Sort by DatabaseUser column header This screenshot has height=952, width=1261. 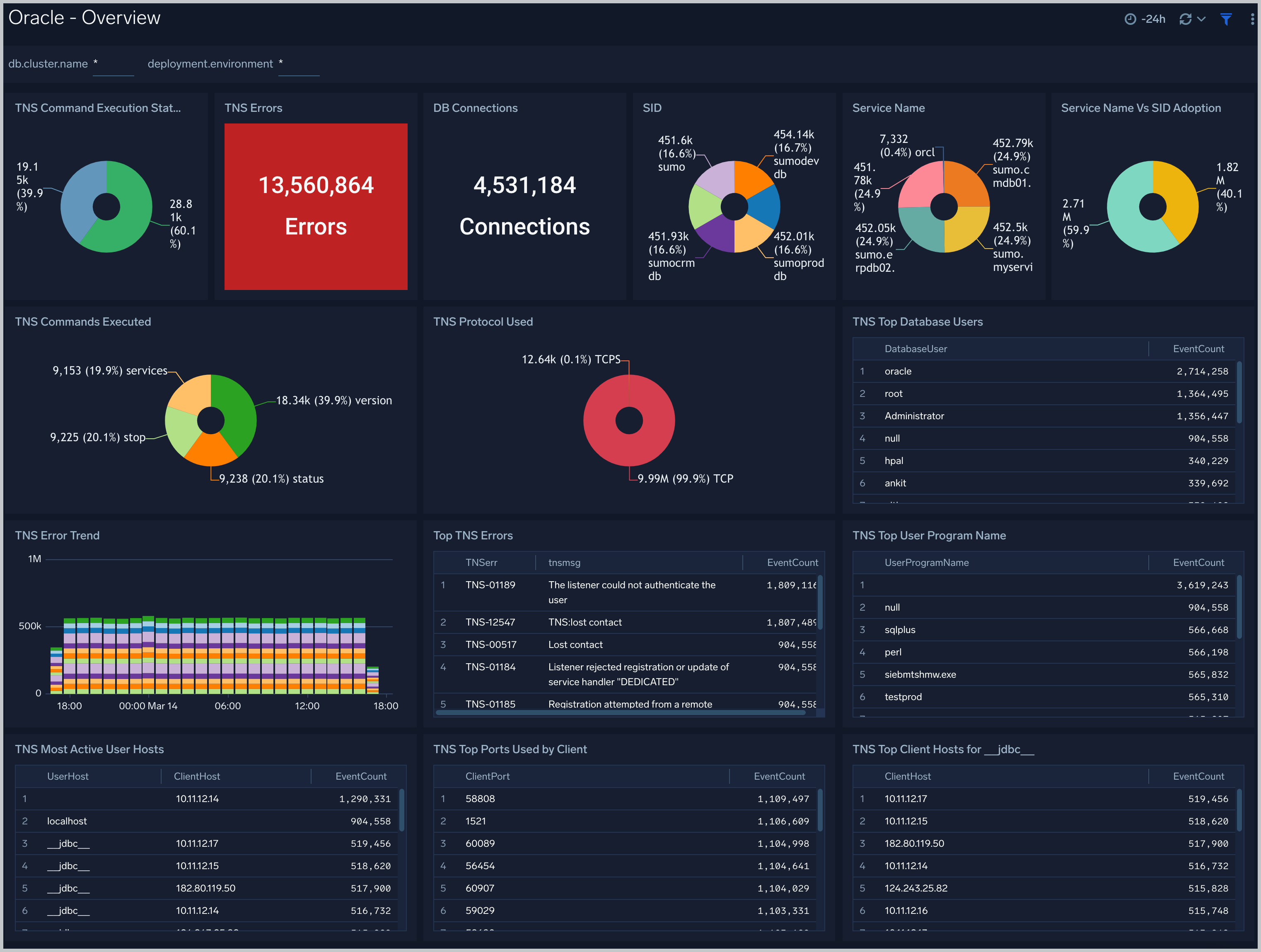(x=916, y=349)
